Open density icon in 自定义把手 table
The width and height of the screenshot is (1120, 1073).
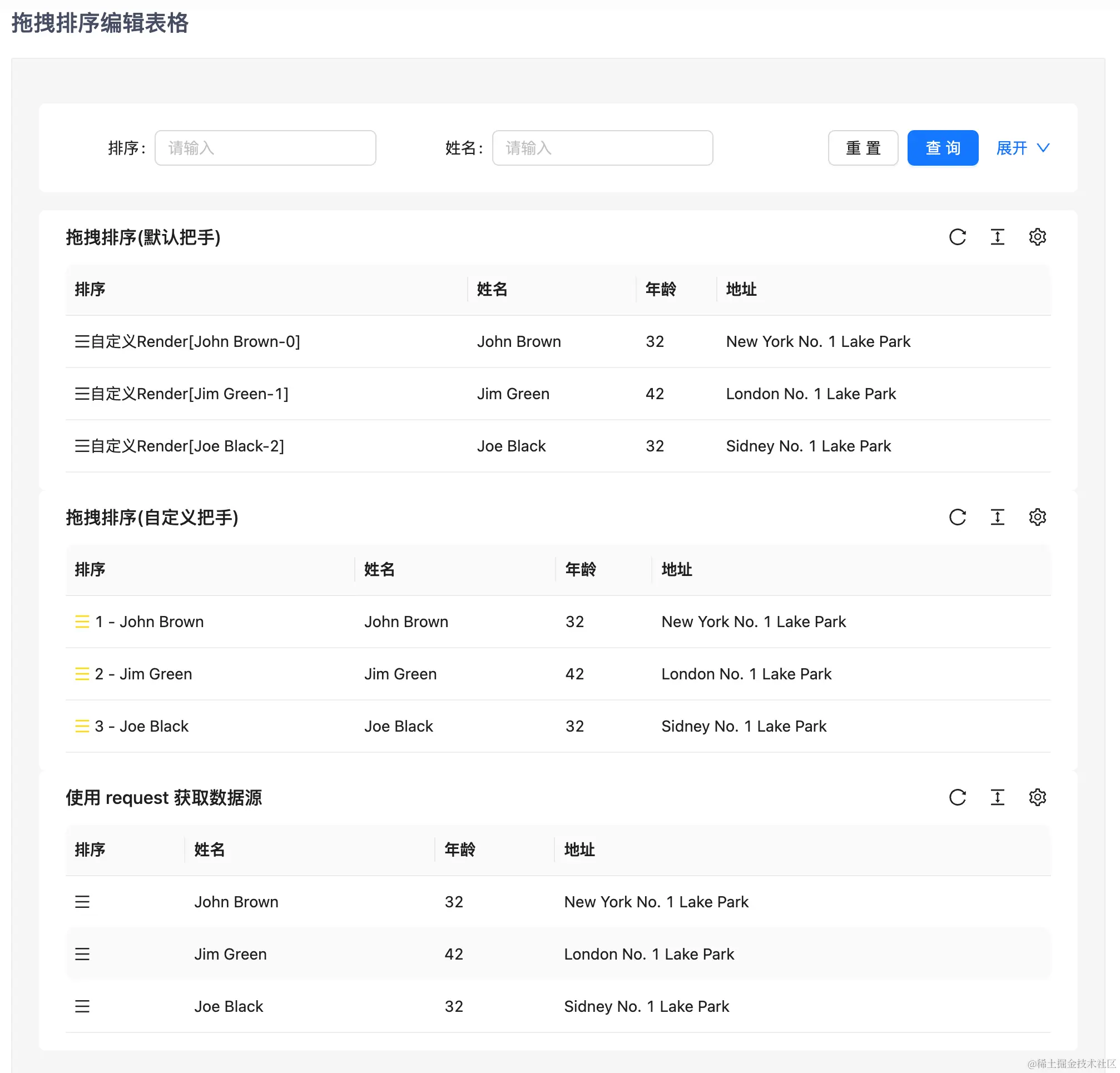[997, 517]
